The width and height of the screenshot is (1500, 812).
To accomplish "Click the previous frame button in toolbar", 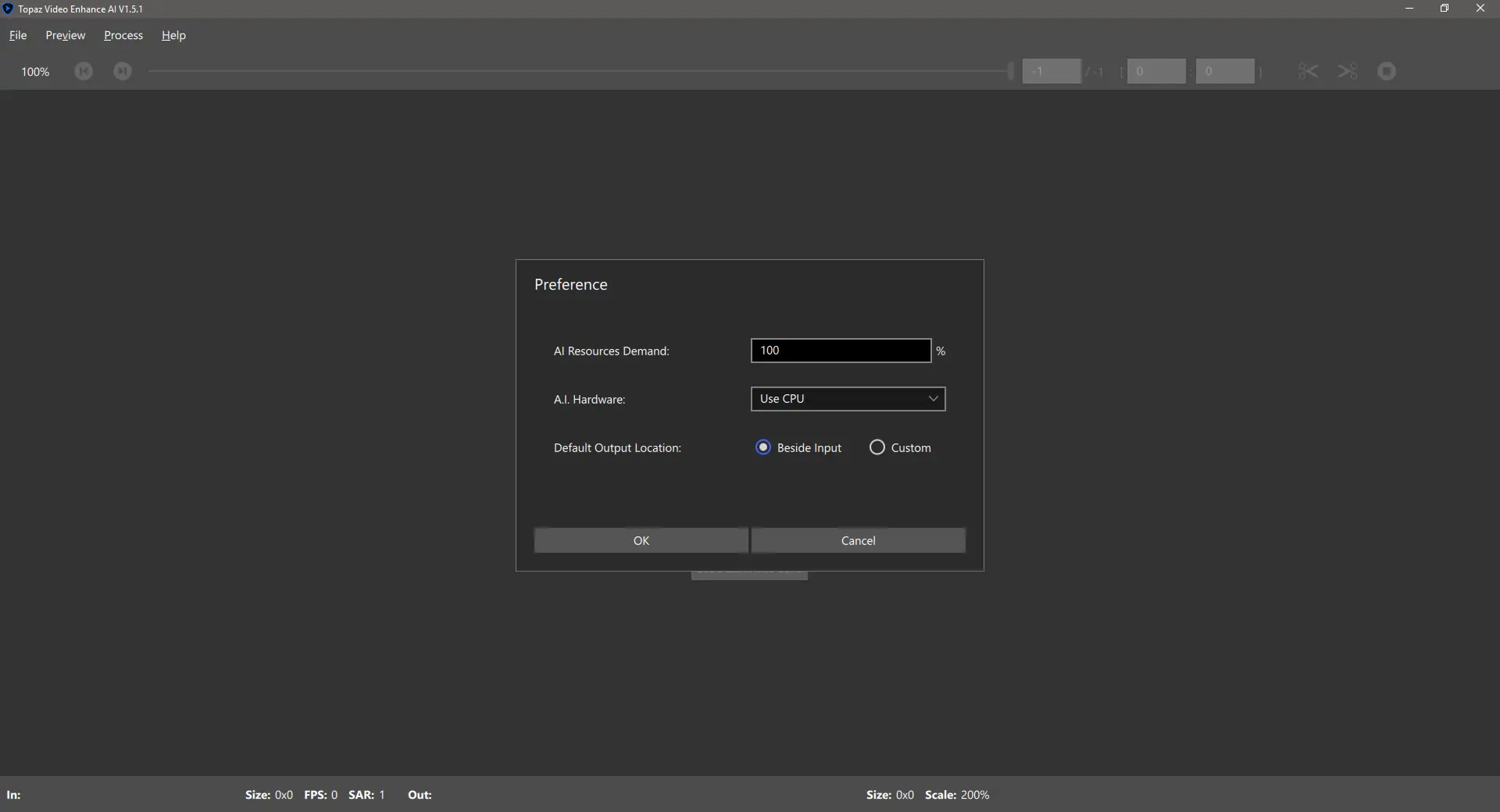I will [x=84, y=71].
